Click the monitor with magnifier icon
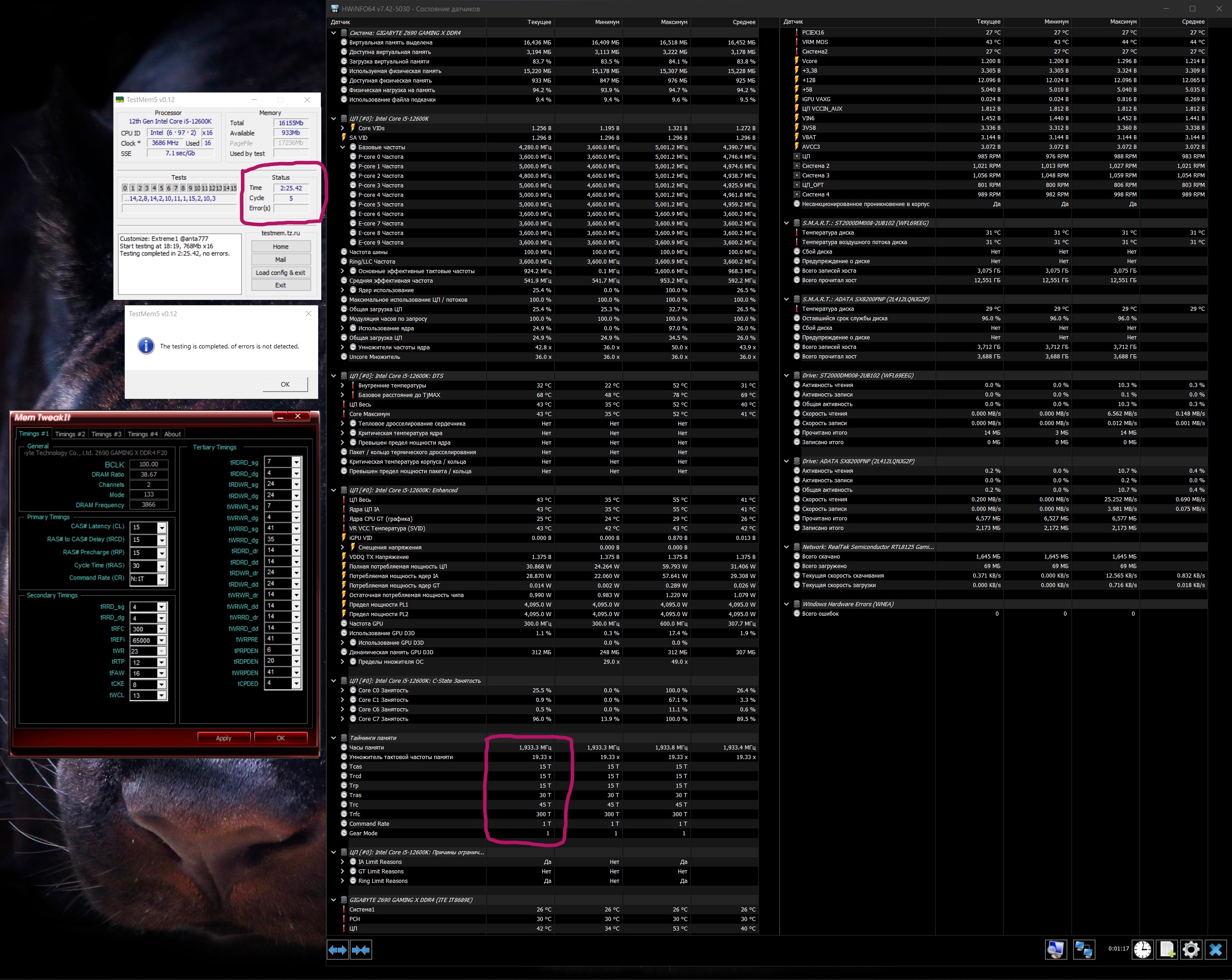The width and height of the screenshot is (1232, 980). pos(1055,950)
